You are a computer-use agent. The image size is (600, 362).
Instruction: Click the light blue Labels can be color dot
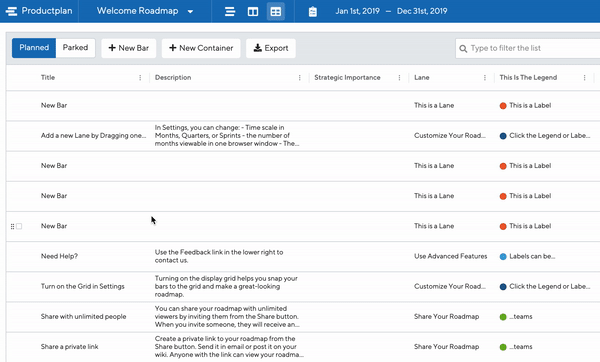coord(503,256)
